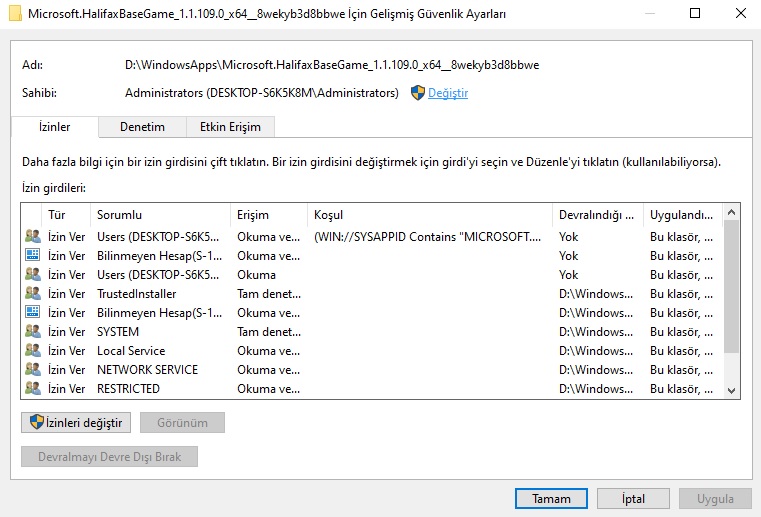Sort by the Koşul column header
Screen dimensions: 761x517
[430, 215]
